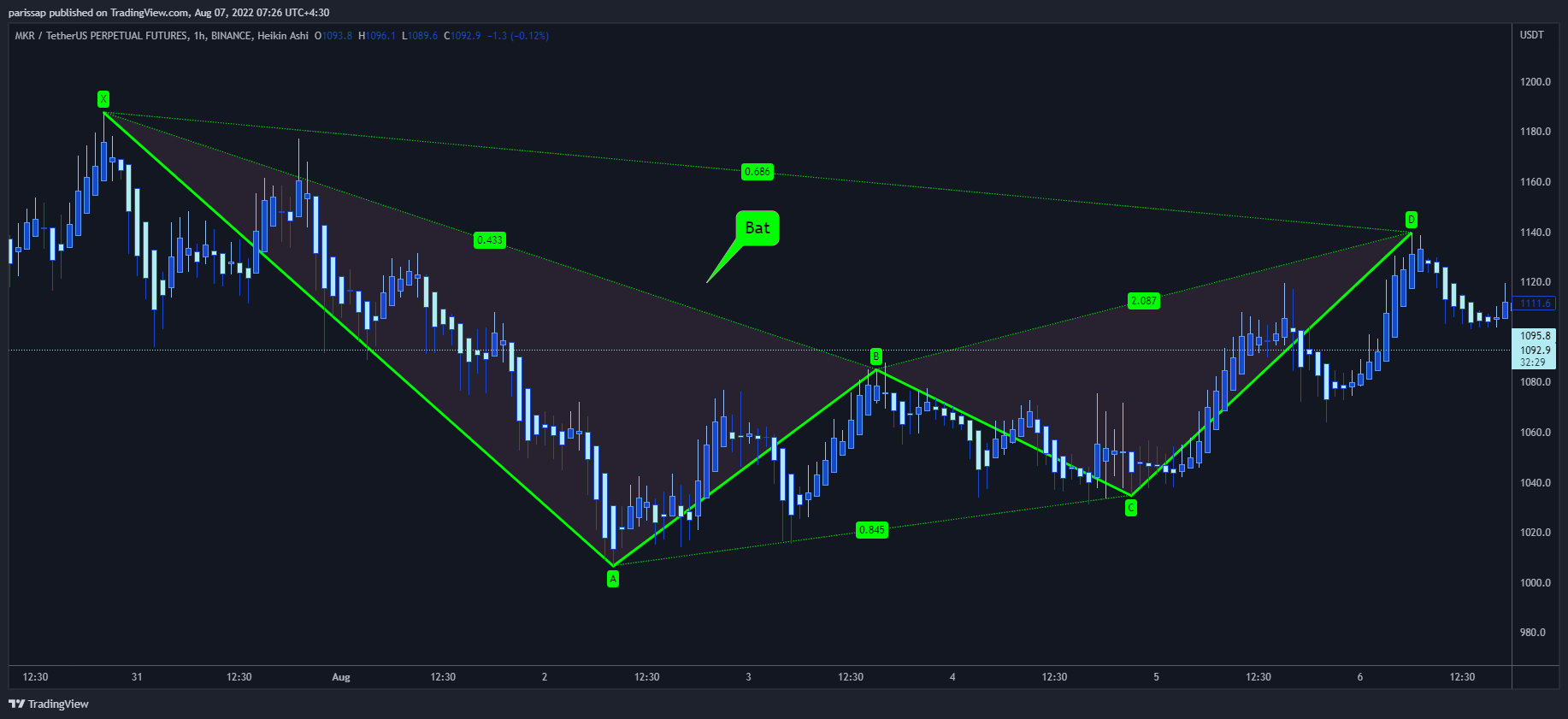The height and width of the screenshot is (719, 1568).
Task: Click the 1111.6 price tag on axis
Action: click(x=1534, y=304)
